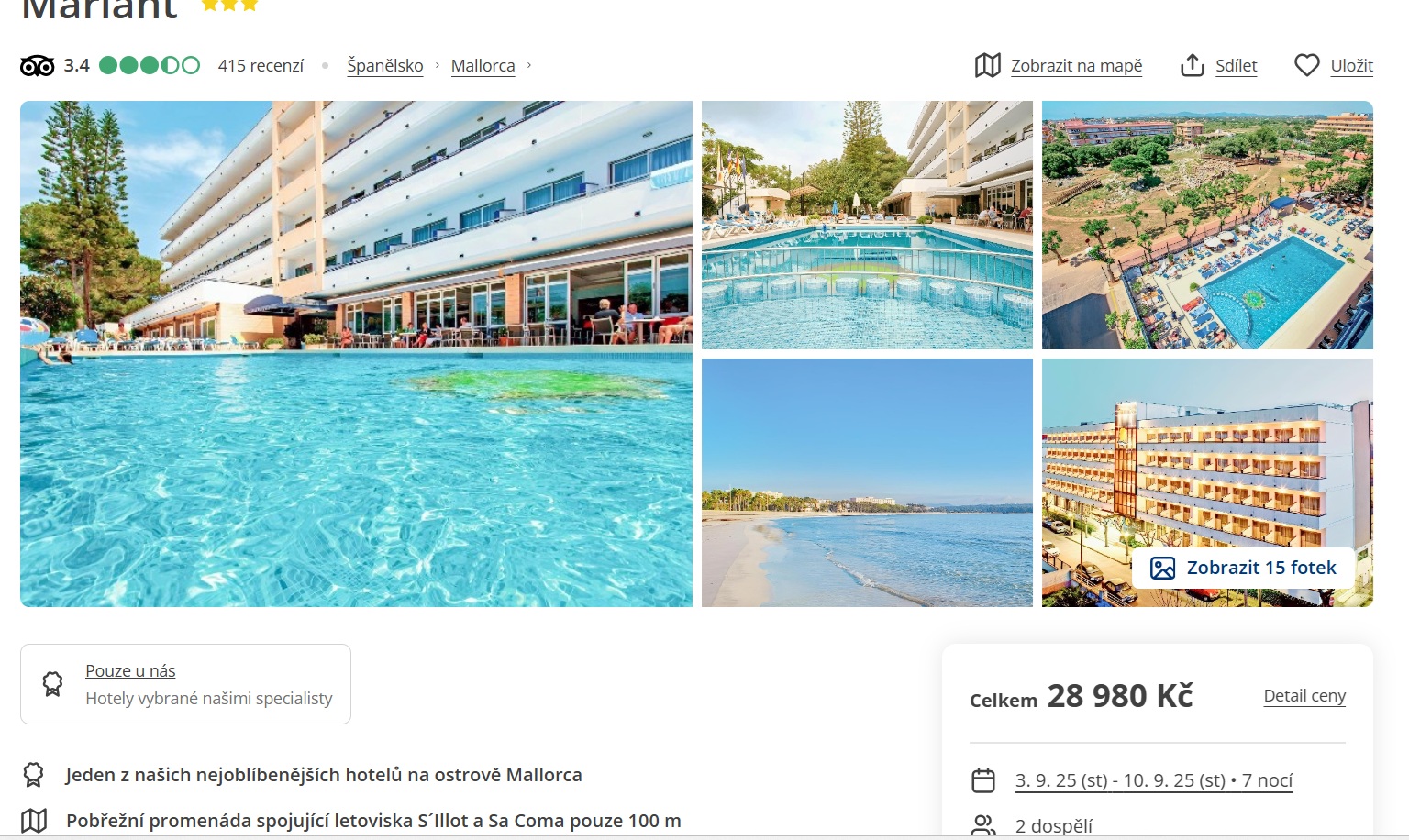The width and height of the screenshot is (1409, 840).
Task: Click the map icon next to Pobřežní promenáda text
Action: [x=34, y=820]
